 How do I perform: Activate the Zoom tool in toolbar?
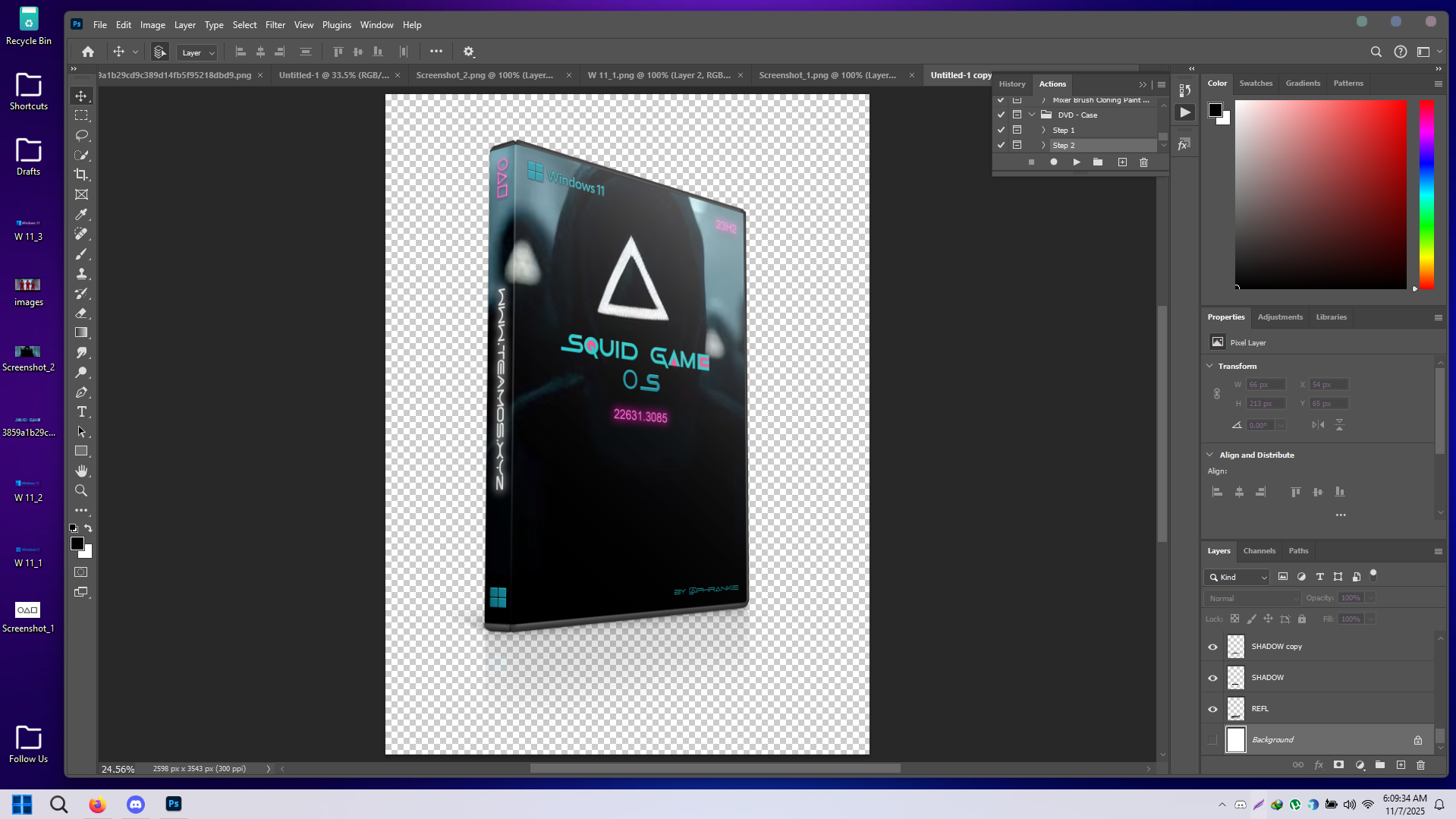(81, 490)
